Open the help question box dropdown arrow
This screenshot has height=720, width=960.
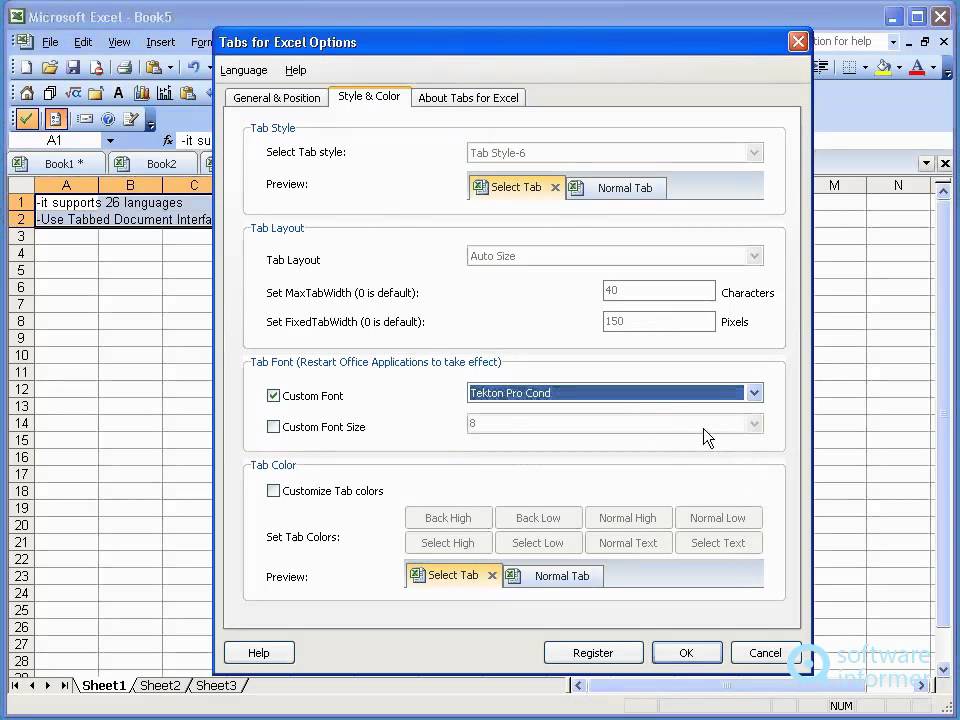pos(893,42)
